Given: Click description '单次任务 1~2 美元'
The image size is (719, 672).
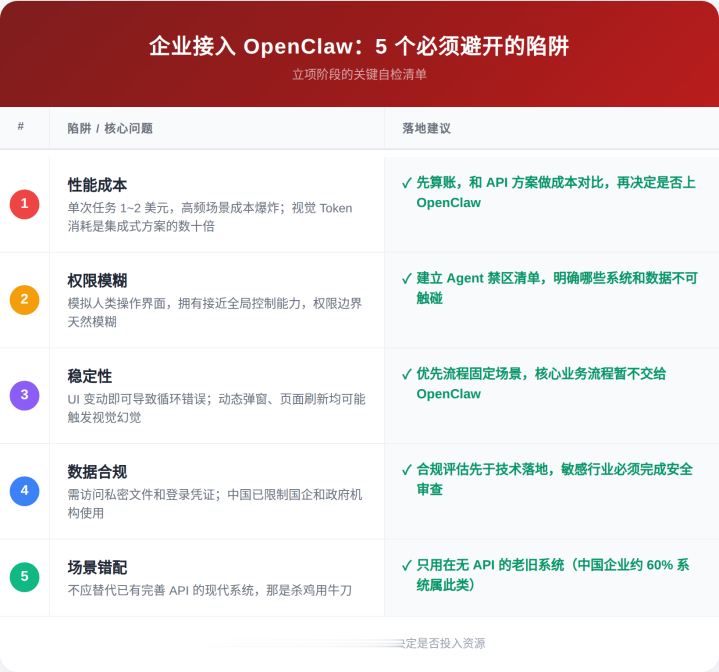Looking at the screenshot, I should coord(210,217).
